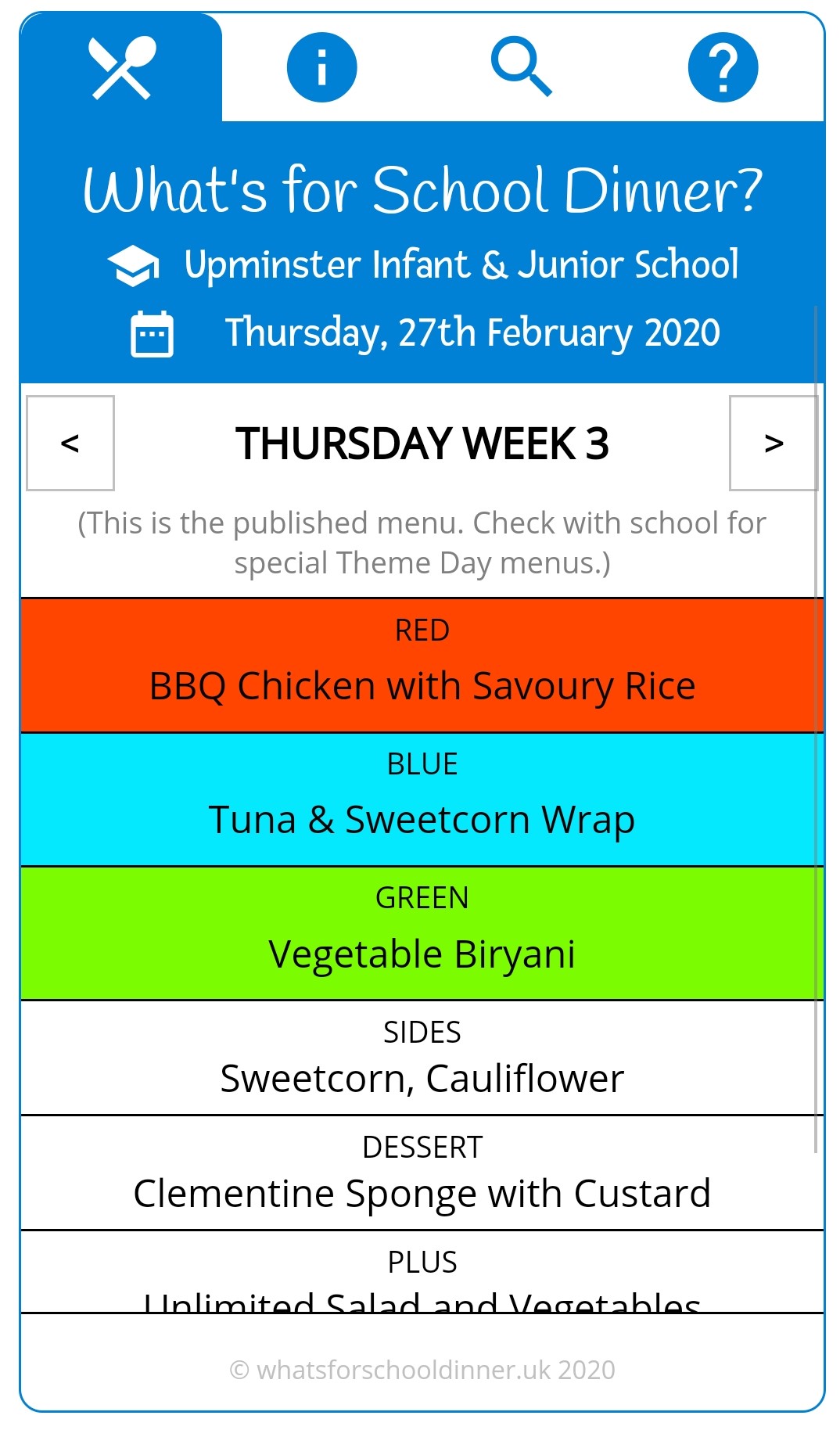Select the GREEN Vegetable Biryani option
840x1437 pixels.
[x=422, y=933]
